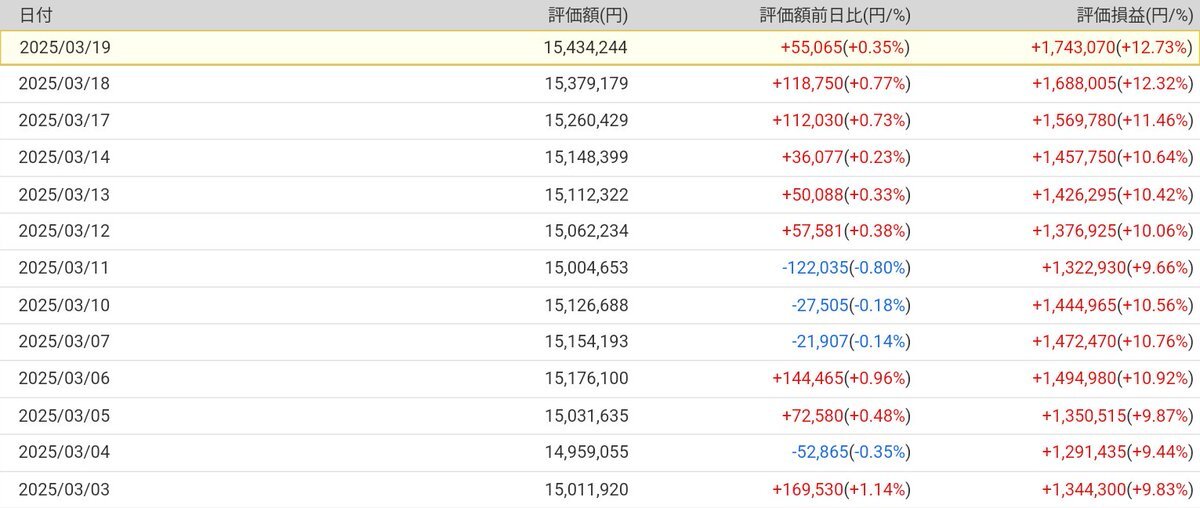Viewport: 1200px width, 508px height.
Task: Click valuation amount 14,959,055
Action: click(x=586, y=452)
